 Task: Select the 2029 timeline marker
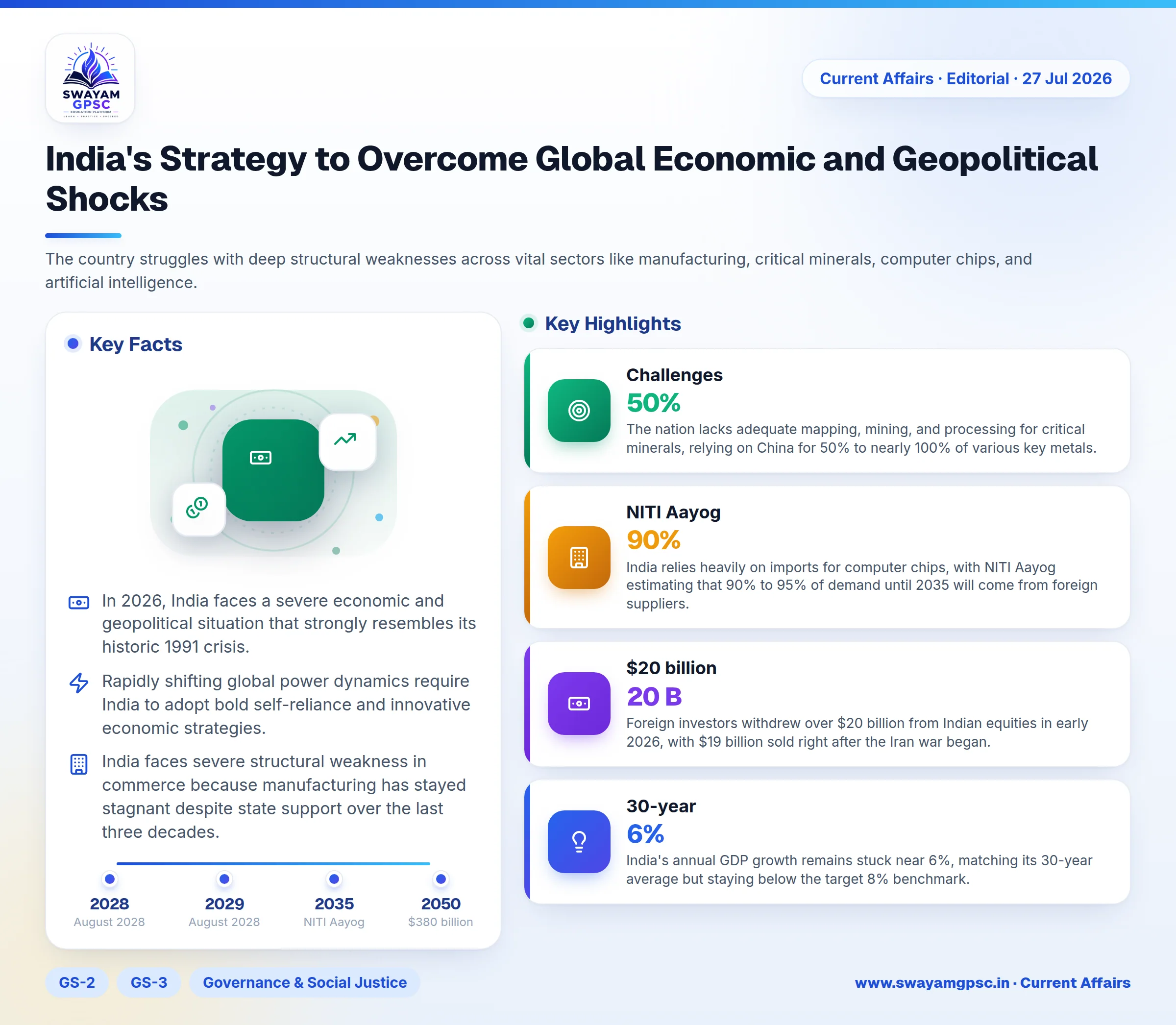pos(225,879)
